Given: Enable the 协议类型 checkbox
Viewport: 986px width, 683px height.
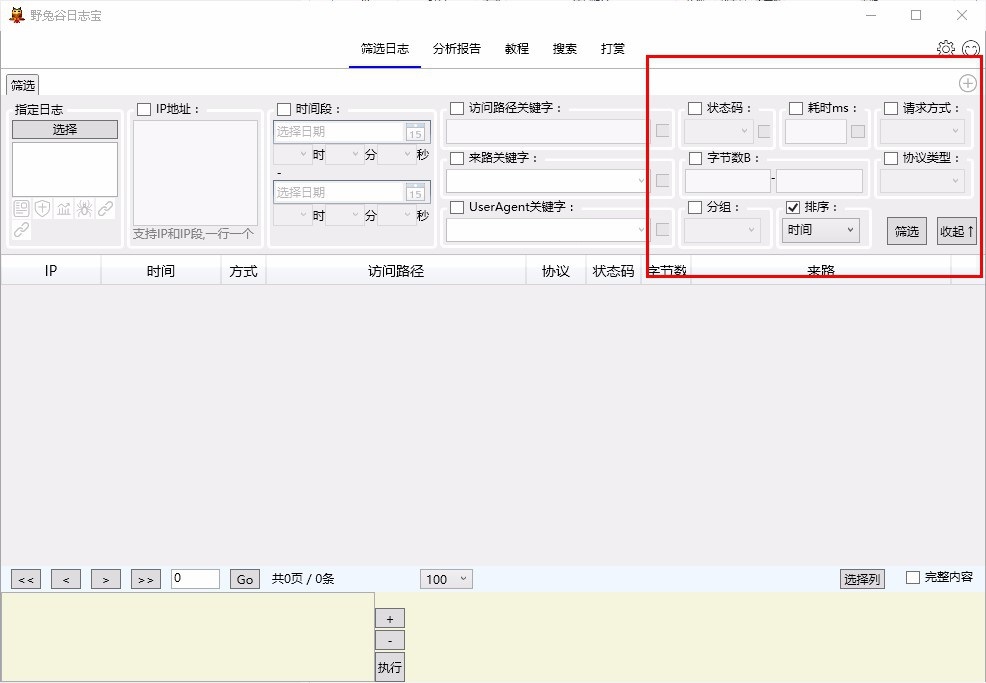Looking at the screenshot, I should click(890, 158).
